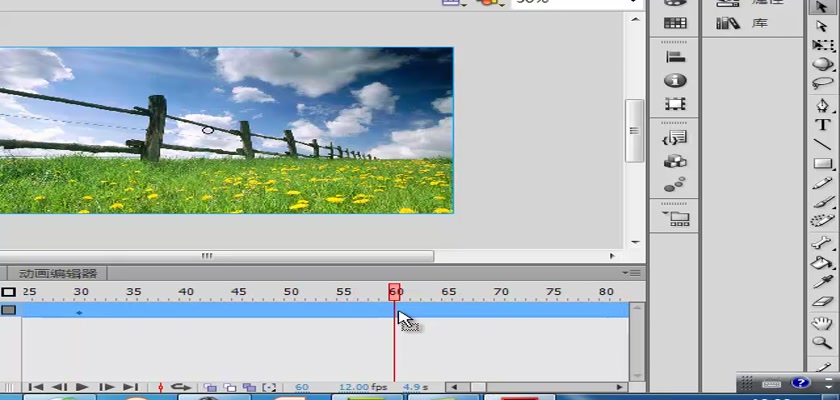The height and width of the screenshot is (400, 840).
Task: Toggle the Loop playback button
Action: pos(181,387)
